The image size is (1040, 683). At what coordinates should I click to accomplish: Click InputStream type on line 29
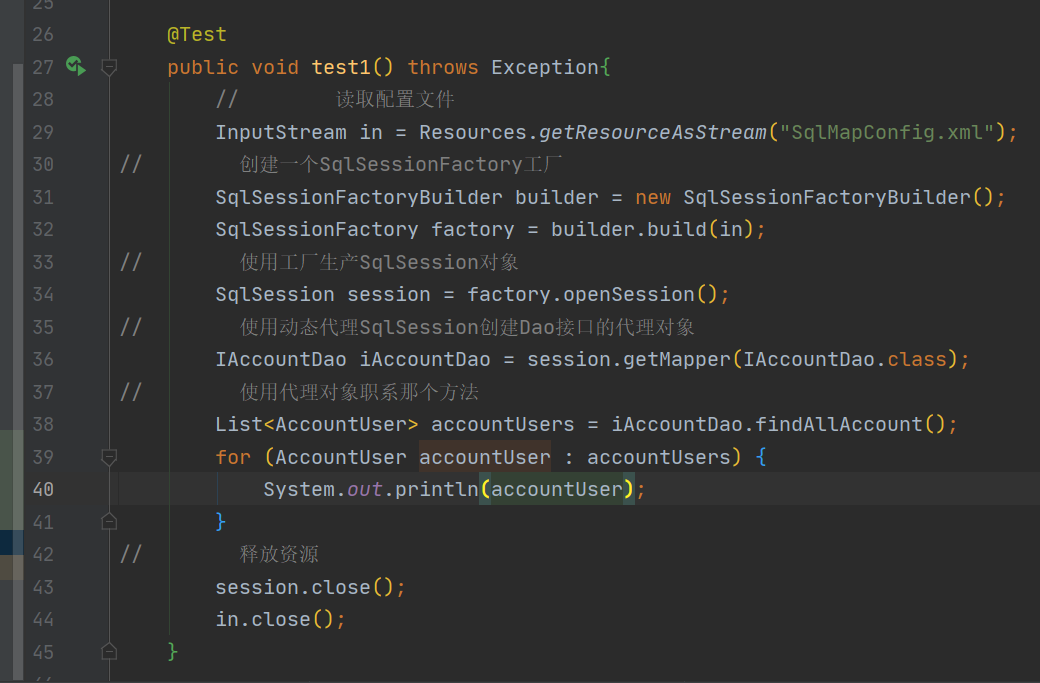point(281,132)
